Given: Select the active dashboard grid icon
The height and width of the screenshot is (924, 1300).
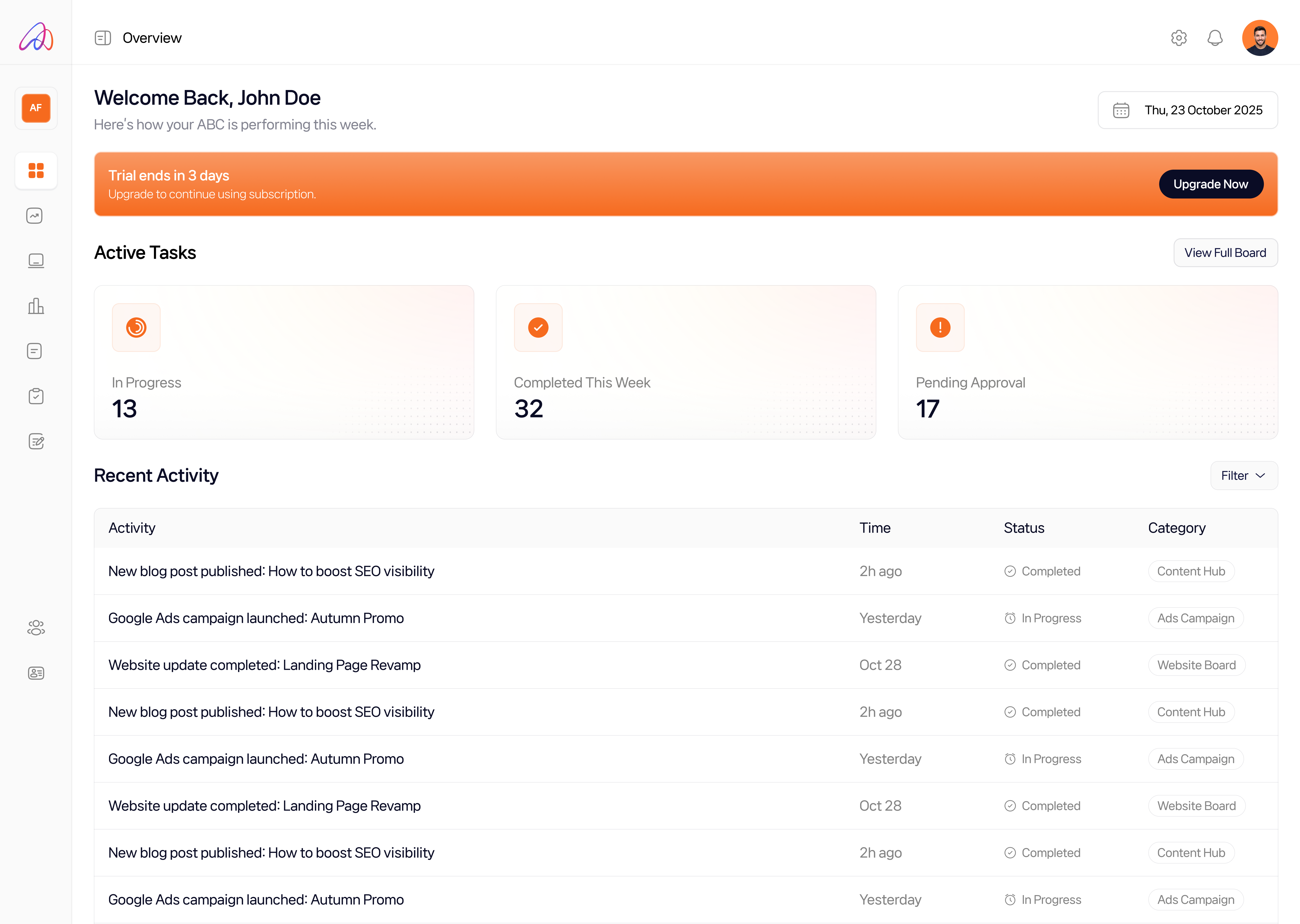Looking at the screenshot, I should coord(36,171).
